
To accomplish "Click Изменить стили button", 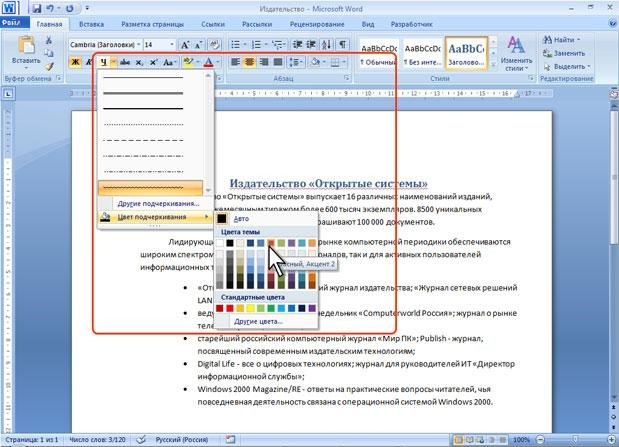I will [516, 53].
